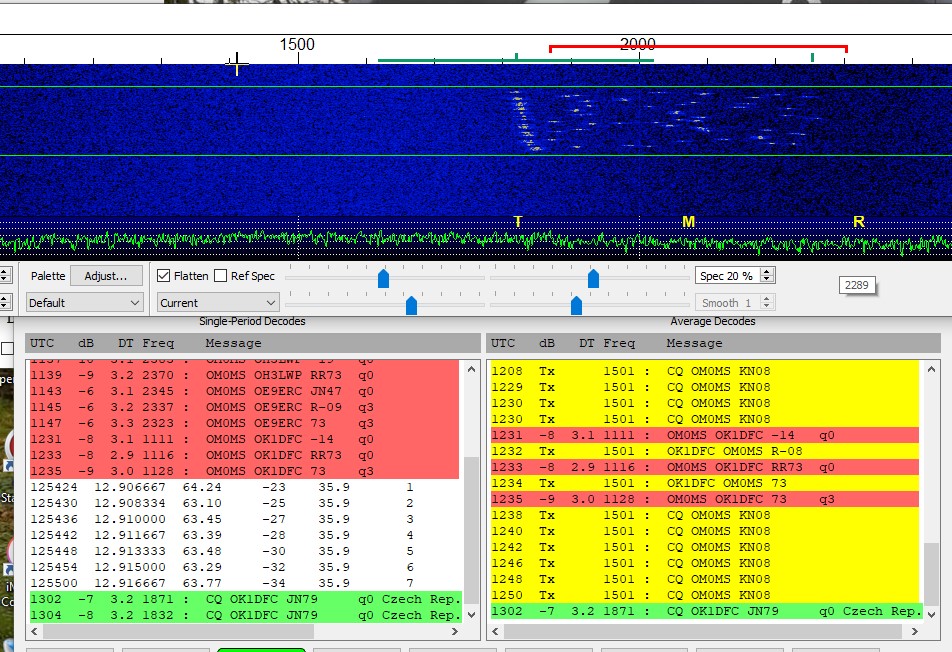This screenshot has width=952, height=652.
Task: Click the slider handle beside Ref Spec
Action: [x=383, y=279]
